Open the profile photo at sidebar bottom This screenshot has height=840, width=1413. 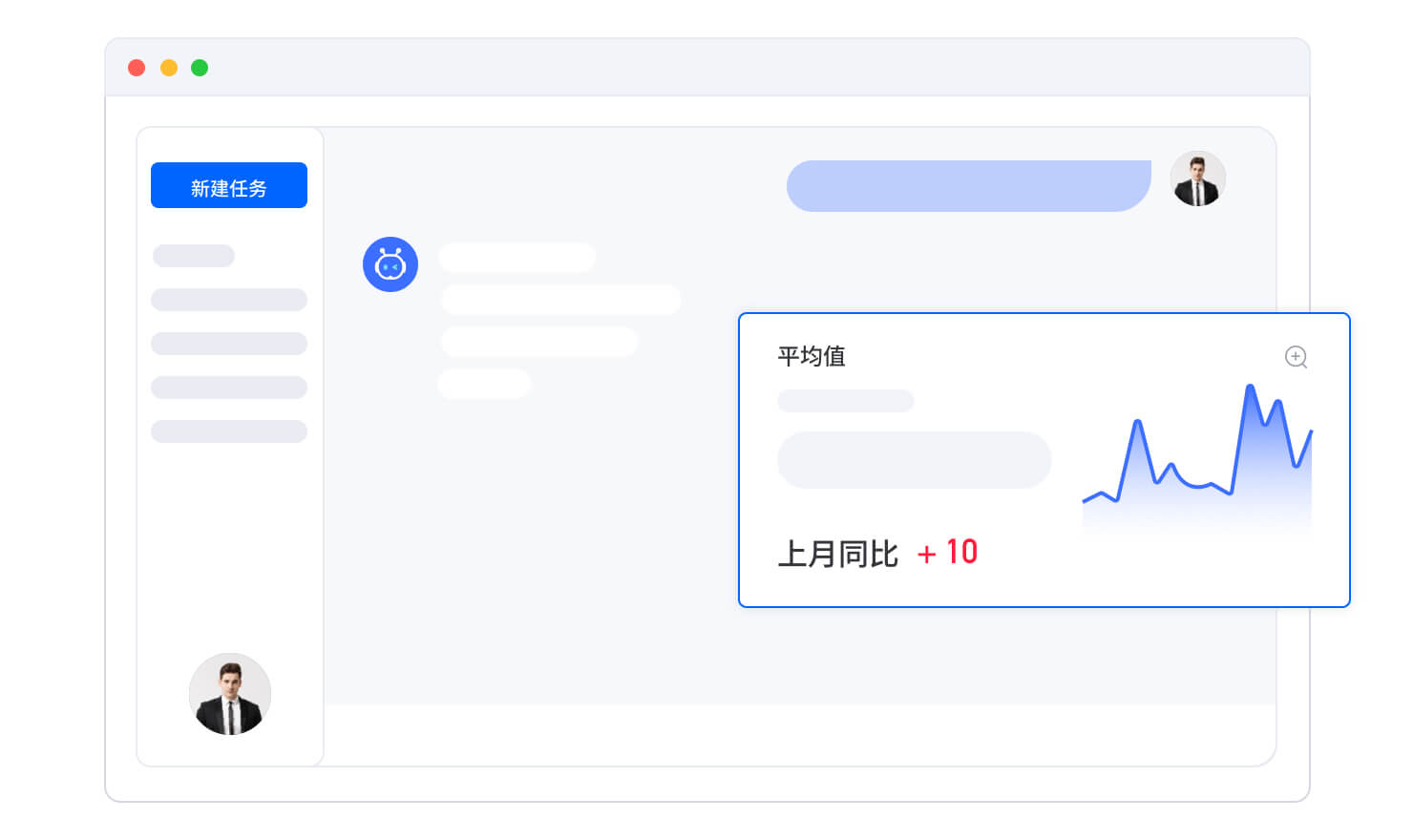coord(230,694)
